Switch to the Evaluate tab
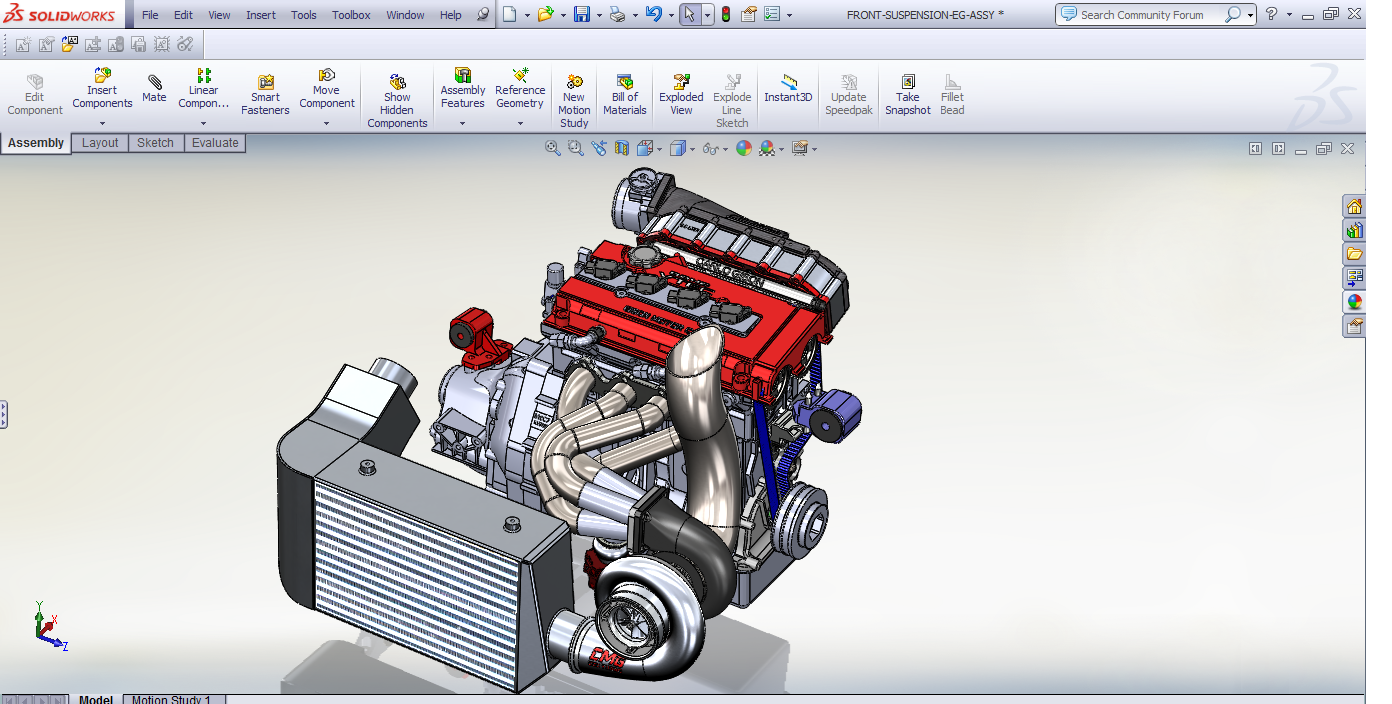This screenshot has width=1392, height=704. (215, 143)
